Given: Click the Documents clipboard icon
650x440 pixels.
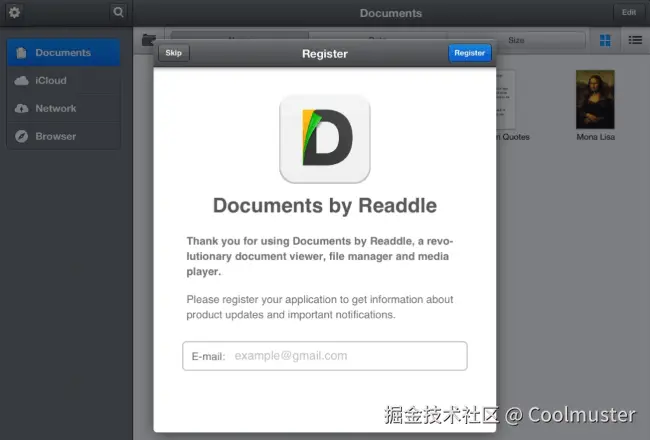Looking at the screenshot, I should (x=21, y=53).
